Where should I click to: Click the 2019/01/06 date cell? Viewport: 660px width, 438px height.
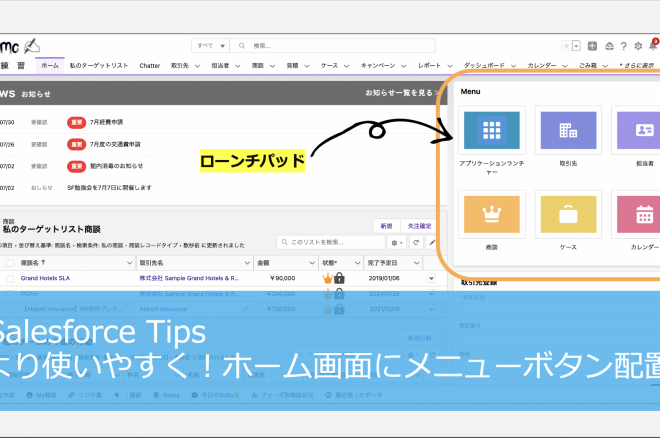384,278
